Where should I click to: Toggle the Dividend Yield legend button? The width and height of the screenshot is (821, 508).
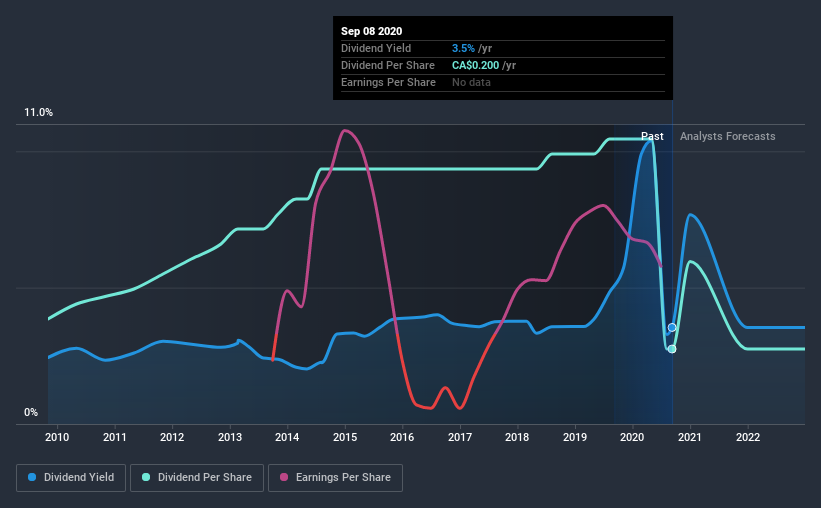click(x=71, y=478)
